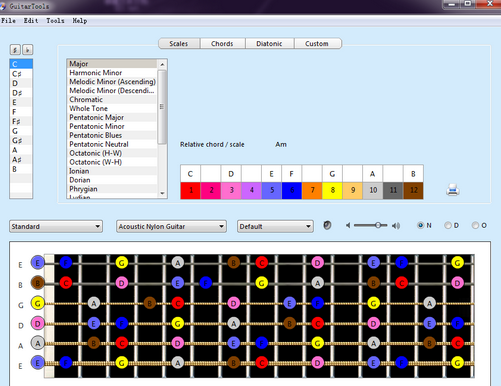The width and height of the screenshot is (501, 386).
Task: Click the scale list scrollbar thumb
Action: point(162,107)
